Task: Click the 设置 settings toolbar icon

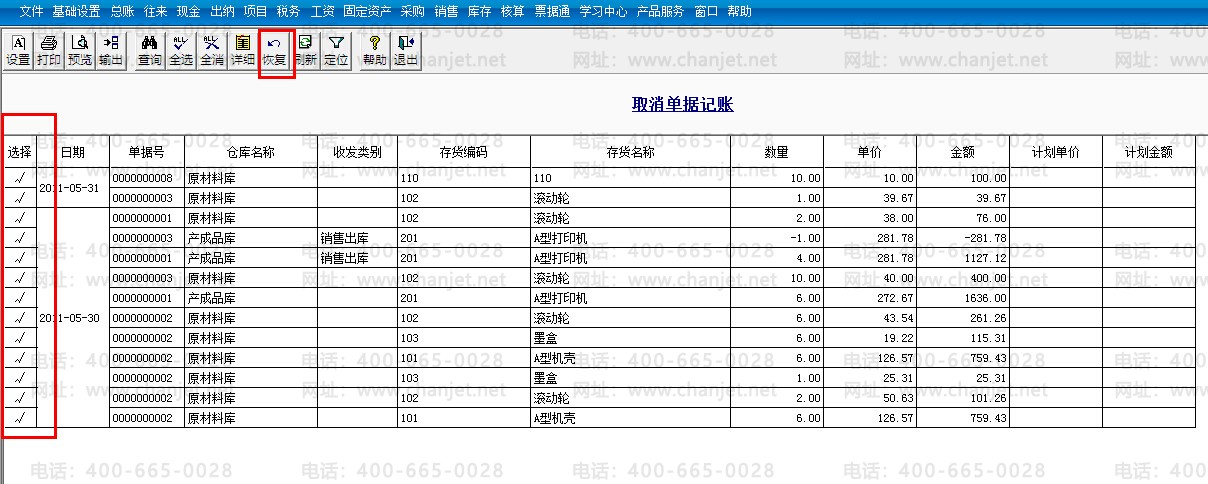Action: coord(18,50)
